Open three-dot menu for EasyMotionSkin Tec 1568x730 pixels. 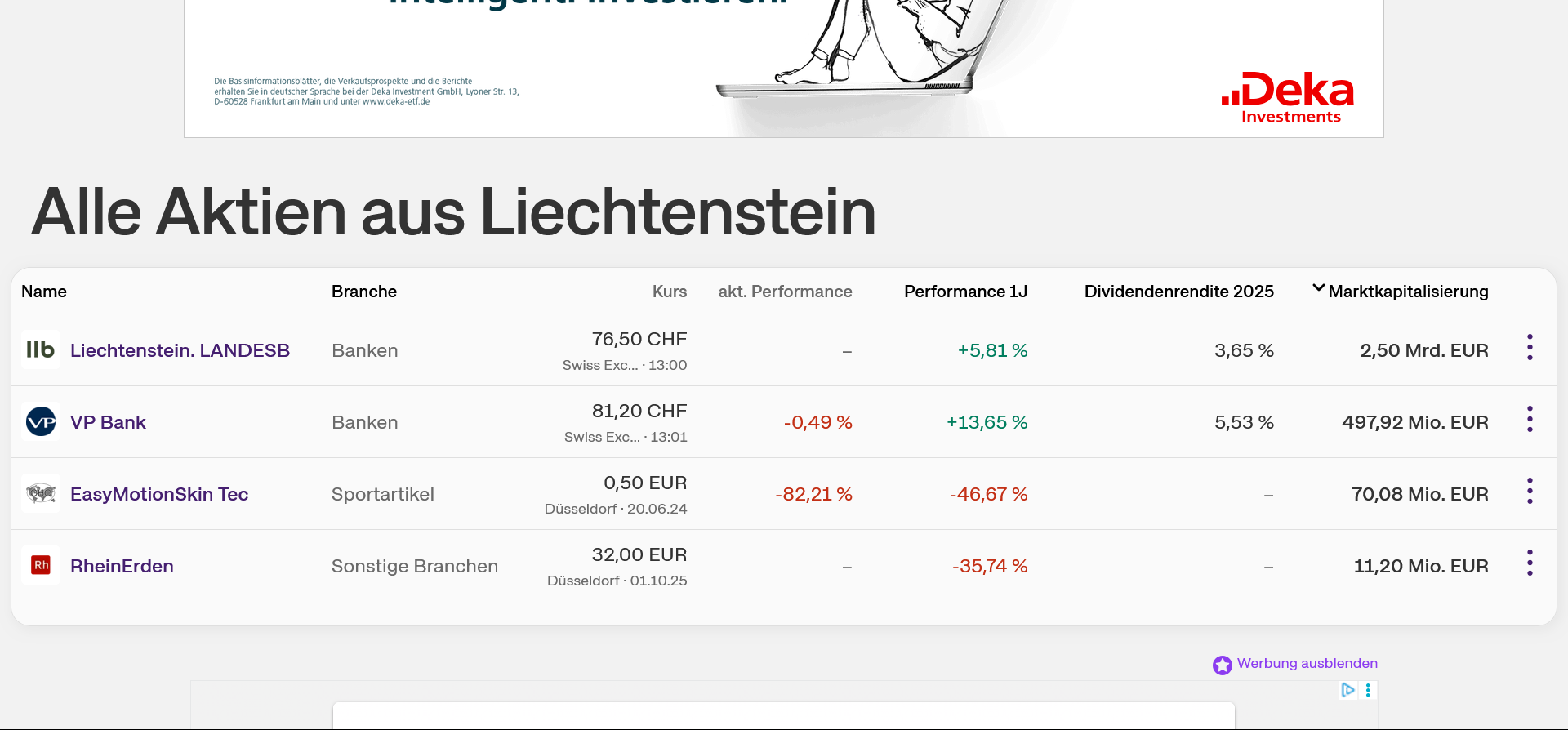tap(1530, 492)
